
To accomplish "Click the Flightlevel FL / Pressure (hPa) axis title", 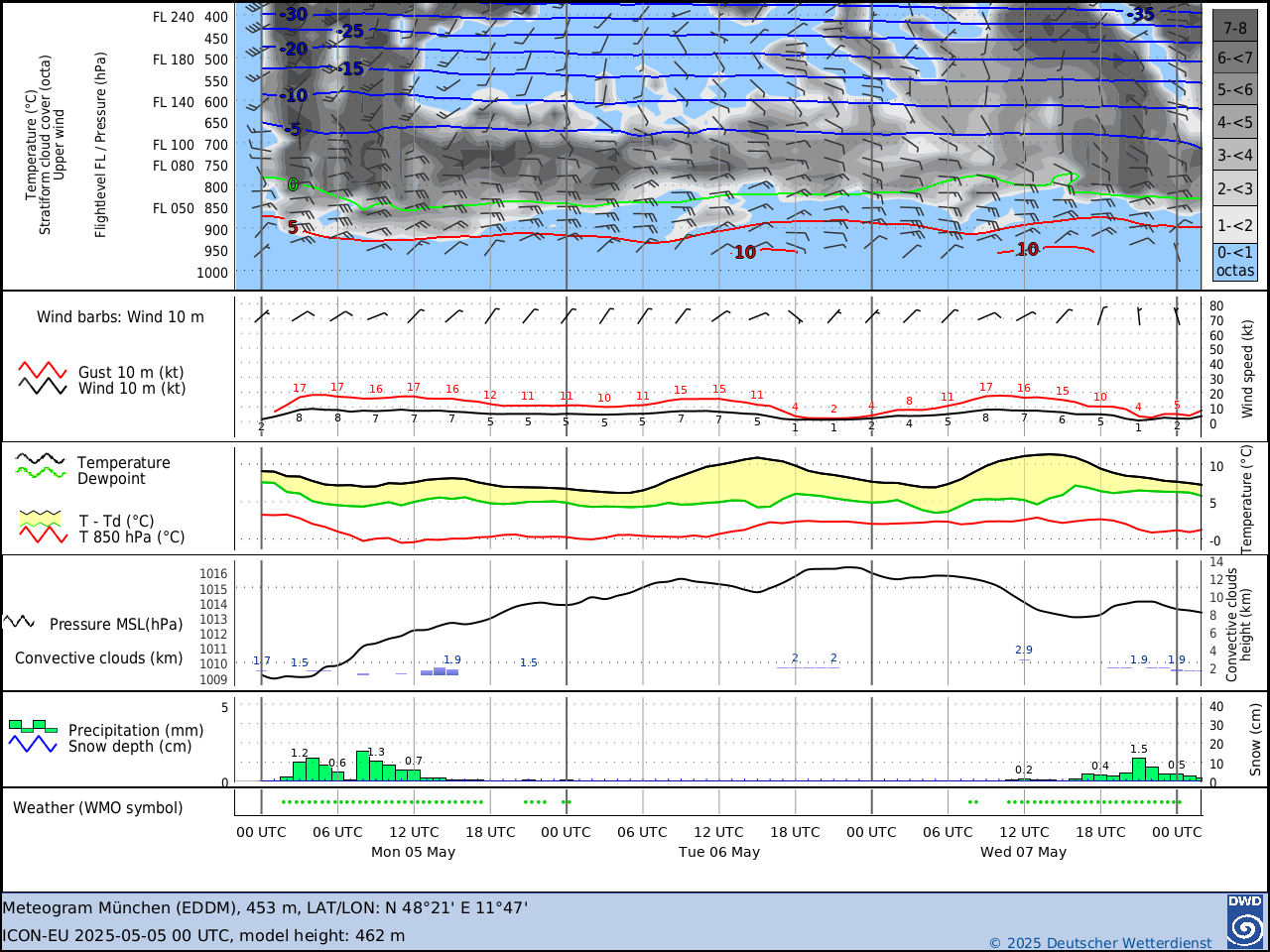I will [x=100, y=145].
